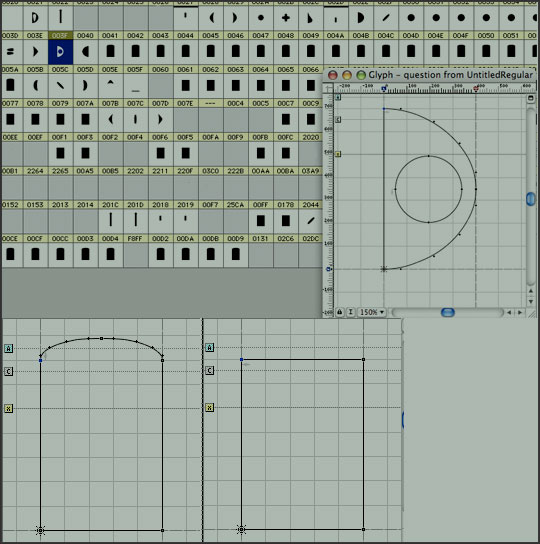Select the half-circle glyph cell 0040

[85, 52]
